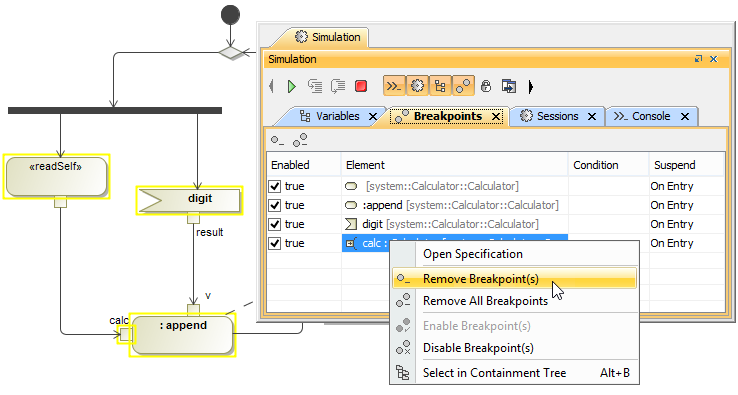738x395 pixels.
Task: Click On Entry in the calc row
Action: coord(672,243)
